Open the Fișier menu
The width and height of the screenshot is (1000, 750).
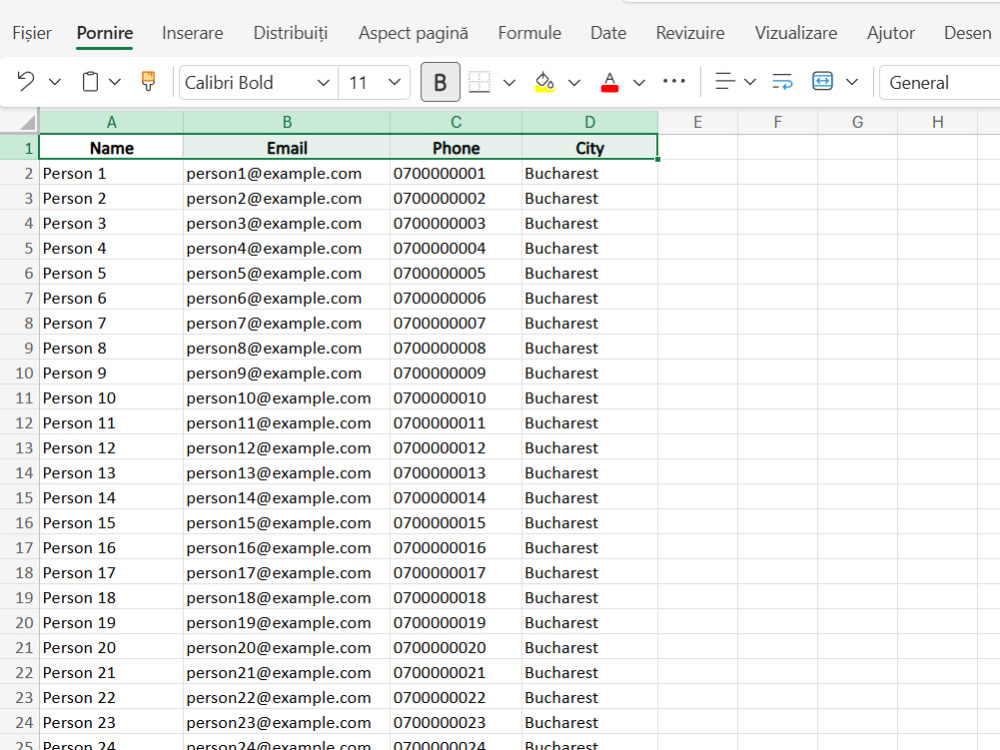point(32,33)
